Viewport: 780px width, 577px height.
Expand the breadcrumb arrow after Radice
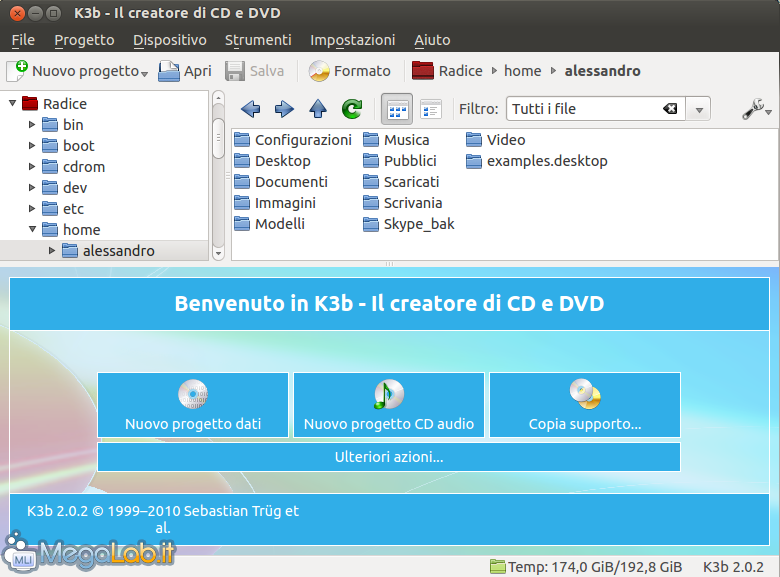[x=494, y=71]
